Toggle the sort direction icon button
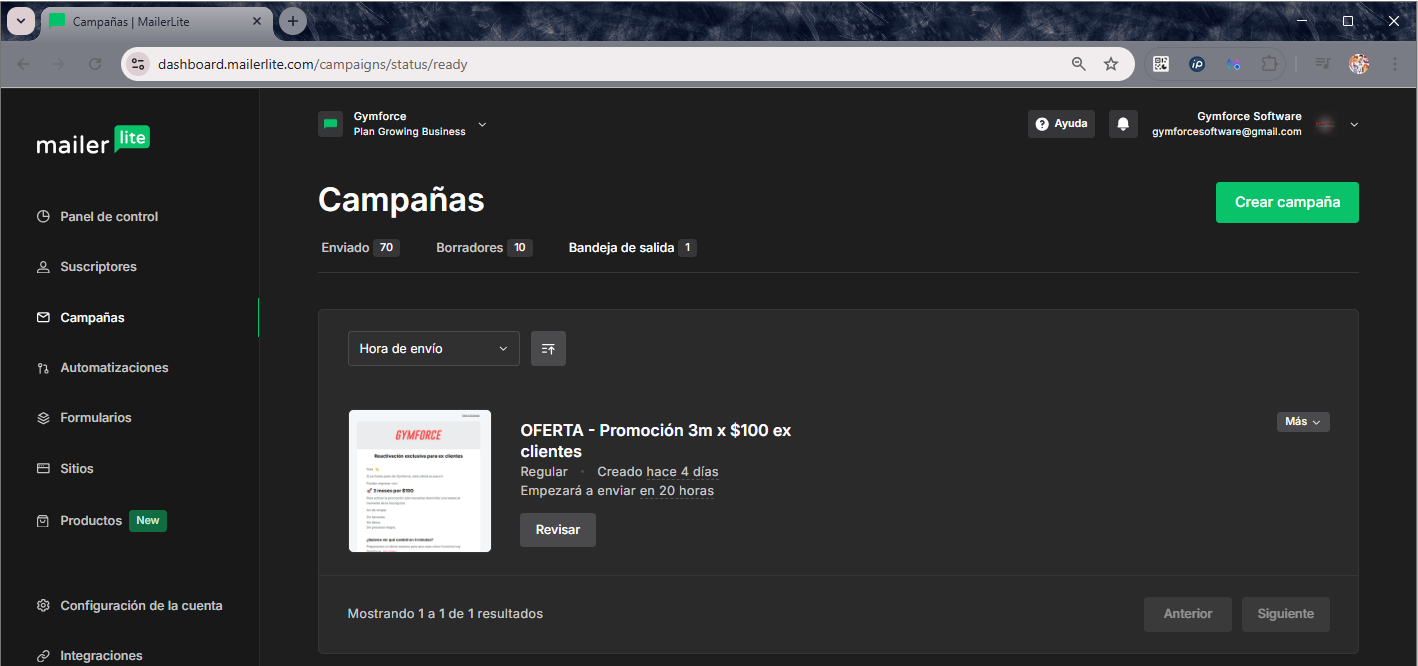Image resolution: width=1418 pixels, height=666 pixels. click(x=548, y=348)
